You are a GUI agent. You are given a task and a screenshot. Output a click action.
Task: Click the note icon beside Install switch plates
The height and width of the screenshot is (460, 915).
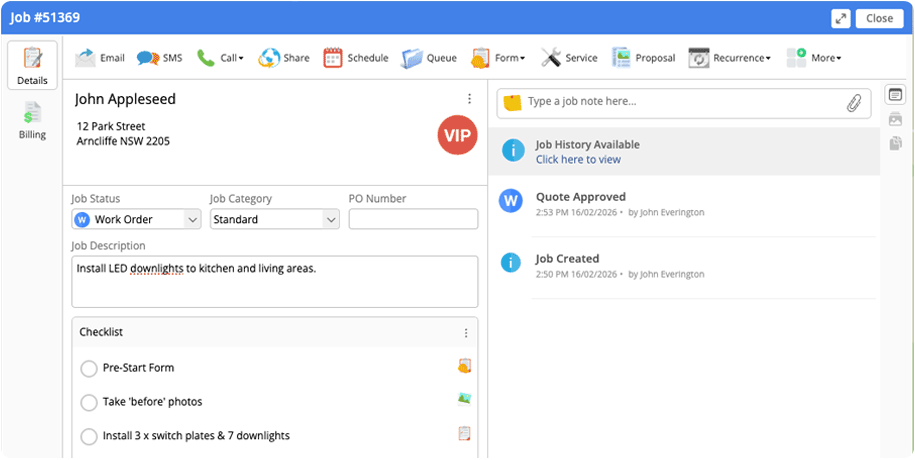(x=465, y=434)
